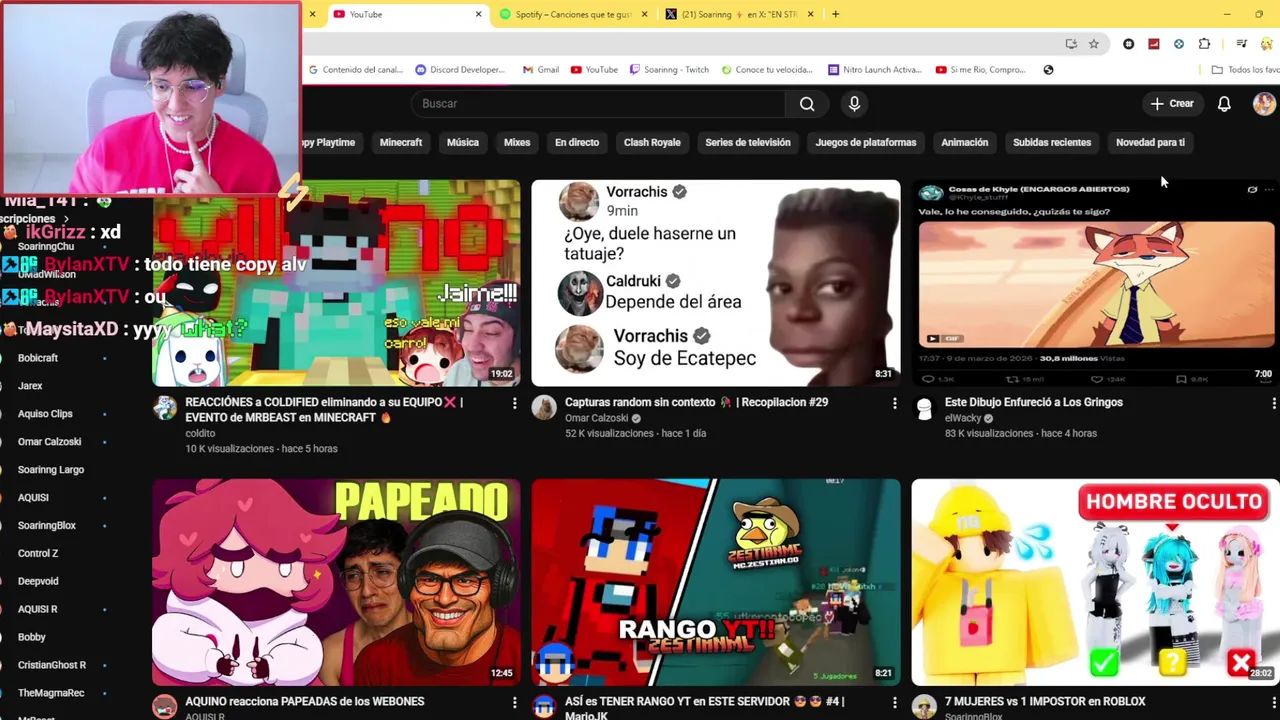Click the Buscar search field
Screen dimensions: 1280x720
point(598,104)
